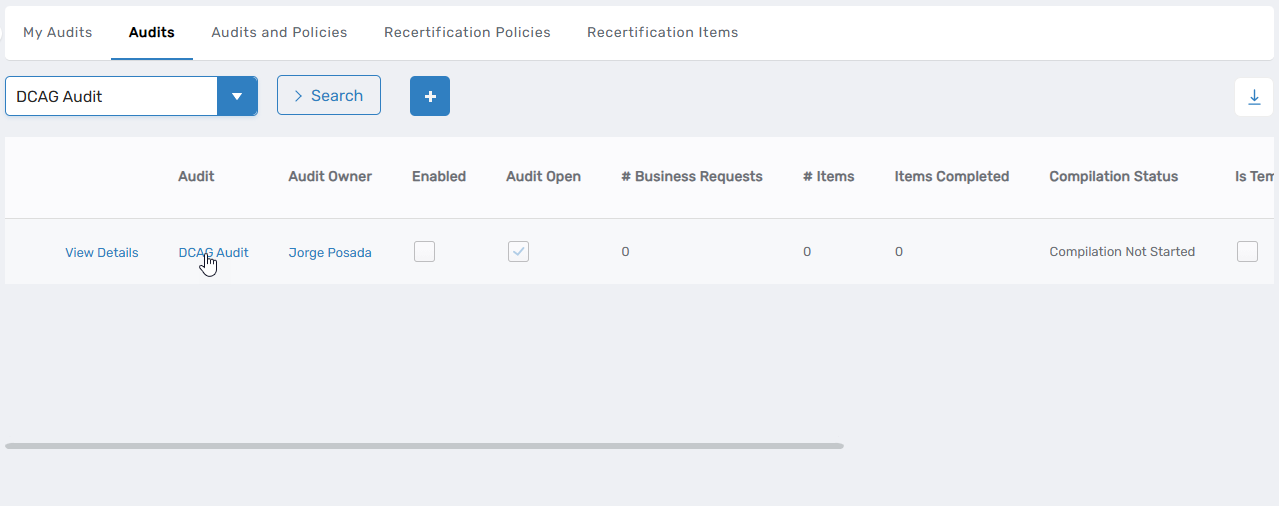The image size is (1279, 506).
Task: Open View Details link for the audit
Action: pos(102,253)
